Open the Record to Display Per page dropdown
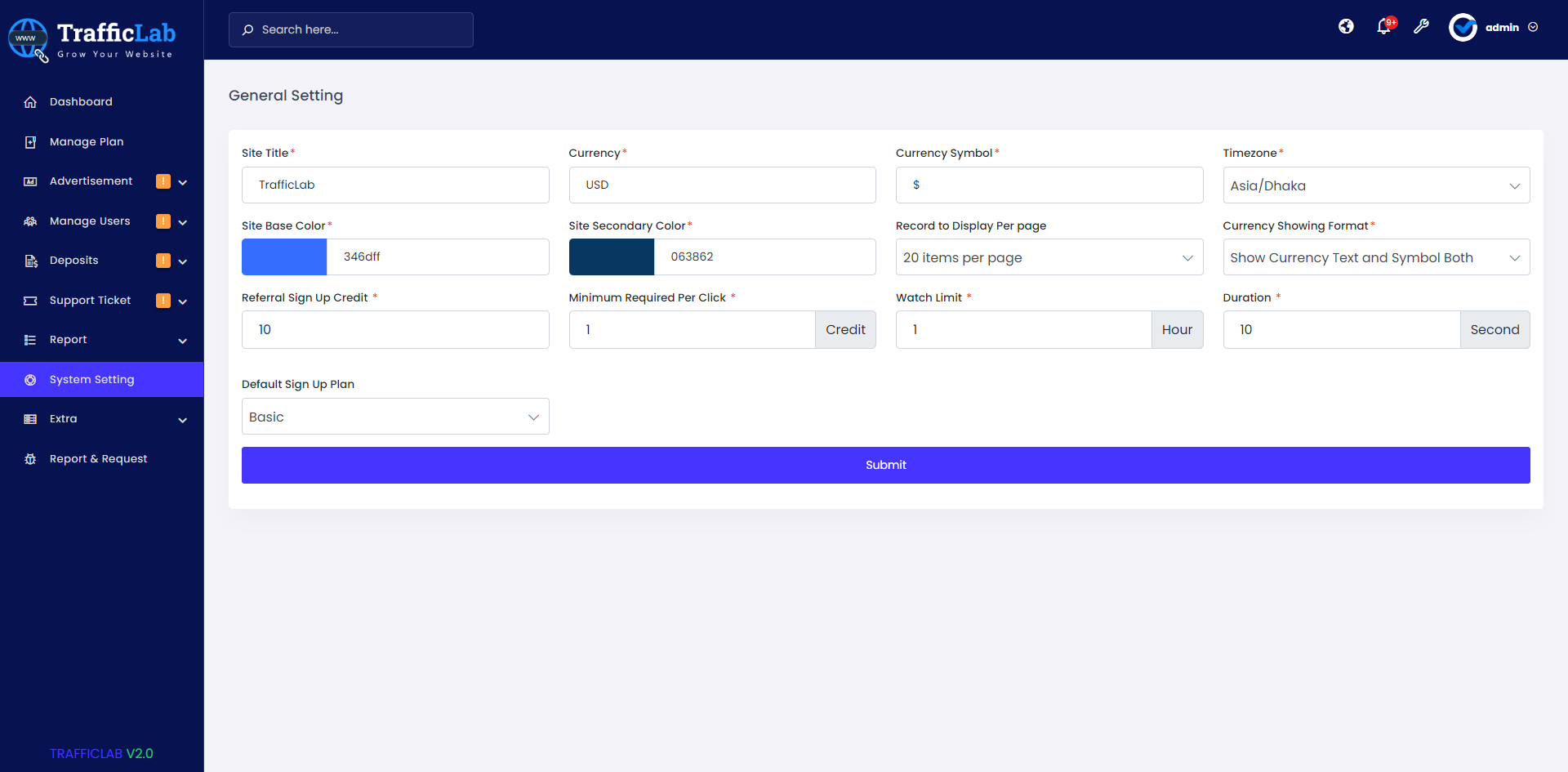The image size is (1568, 772). click(x=1049, y=257)
